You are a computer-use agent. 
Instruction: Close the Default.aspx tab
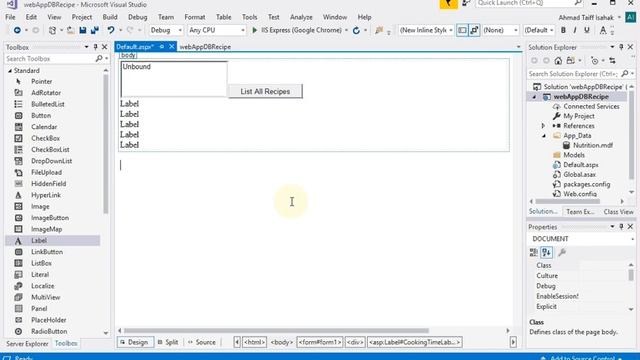(x=172, y=47)
